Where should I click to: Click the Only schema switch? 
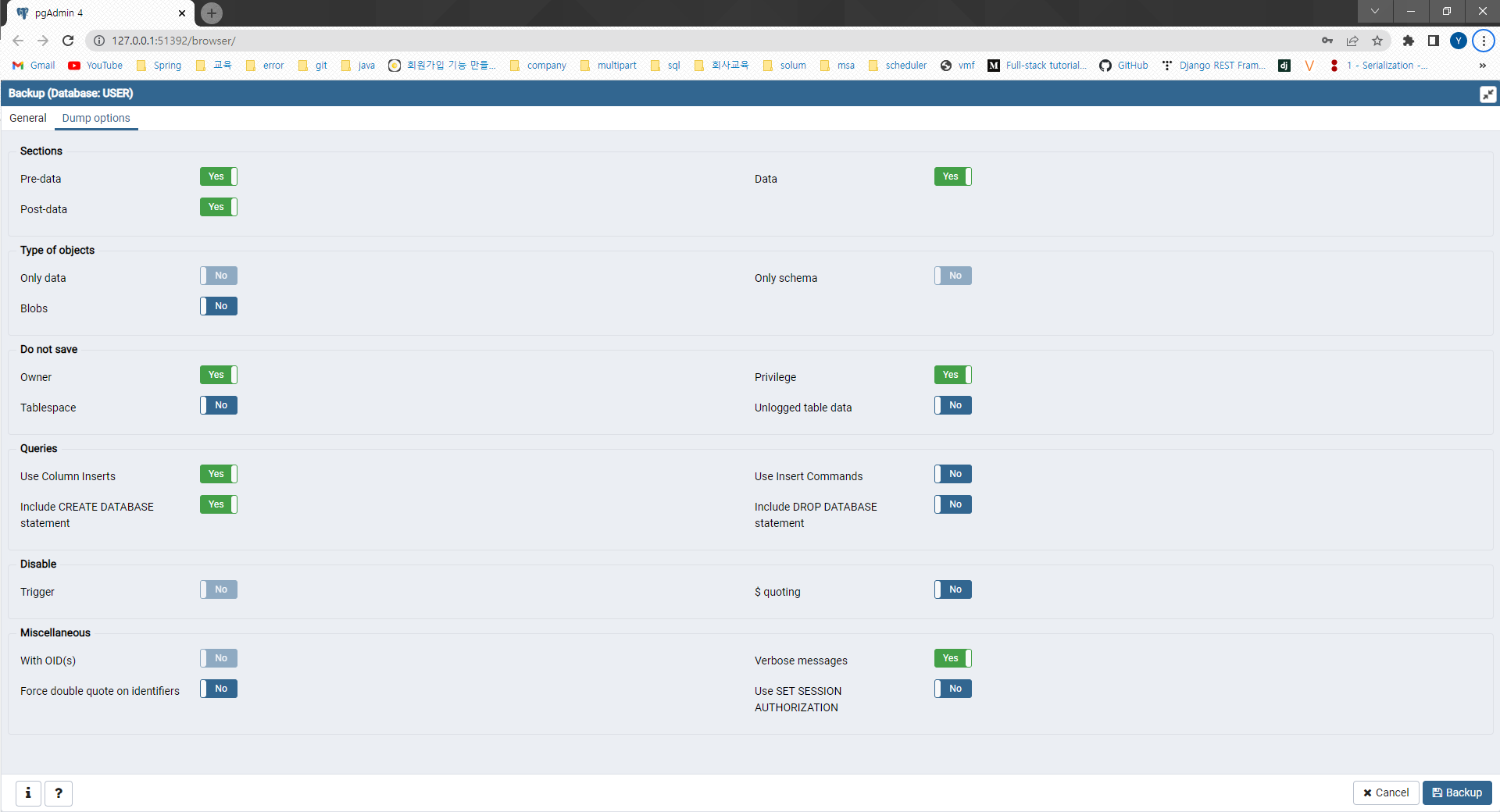[953, 276]
